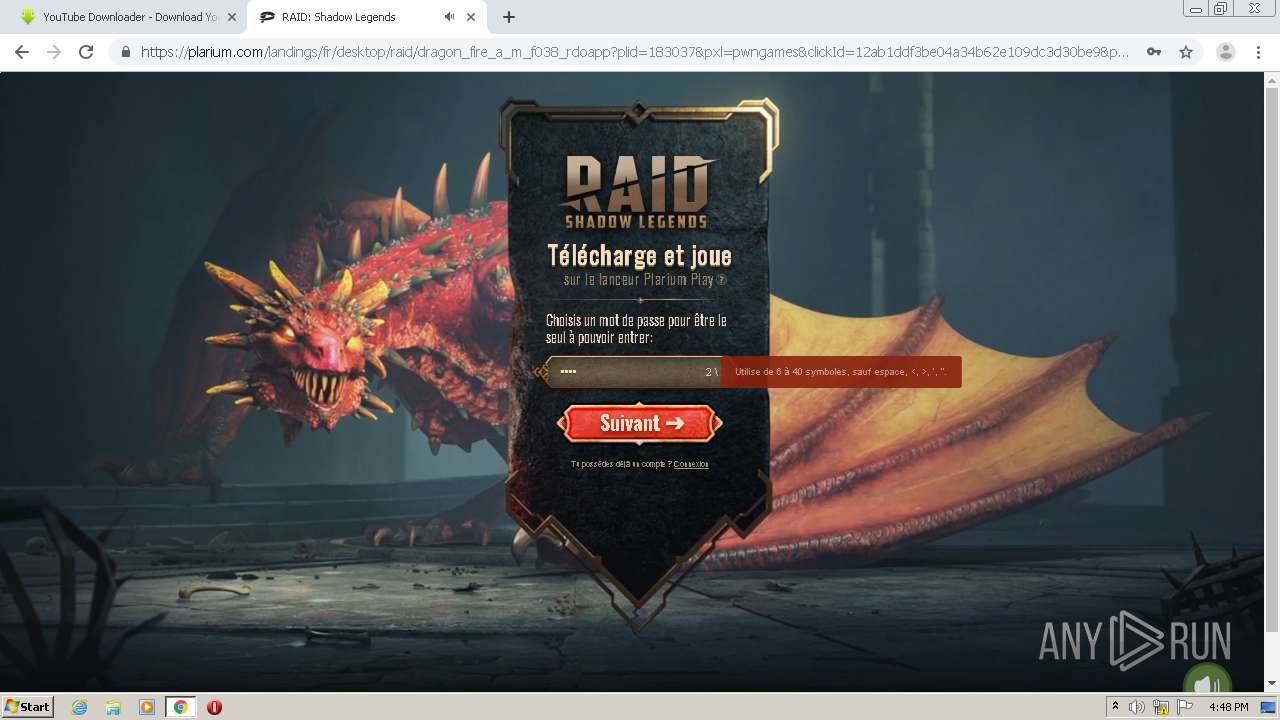This screenshot has width=1280, height=720.
Task: View site security lock information
Action: (x=126, y=52)
